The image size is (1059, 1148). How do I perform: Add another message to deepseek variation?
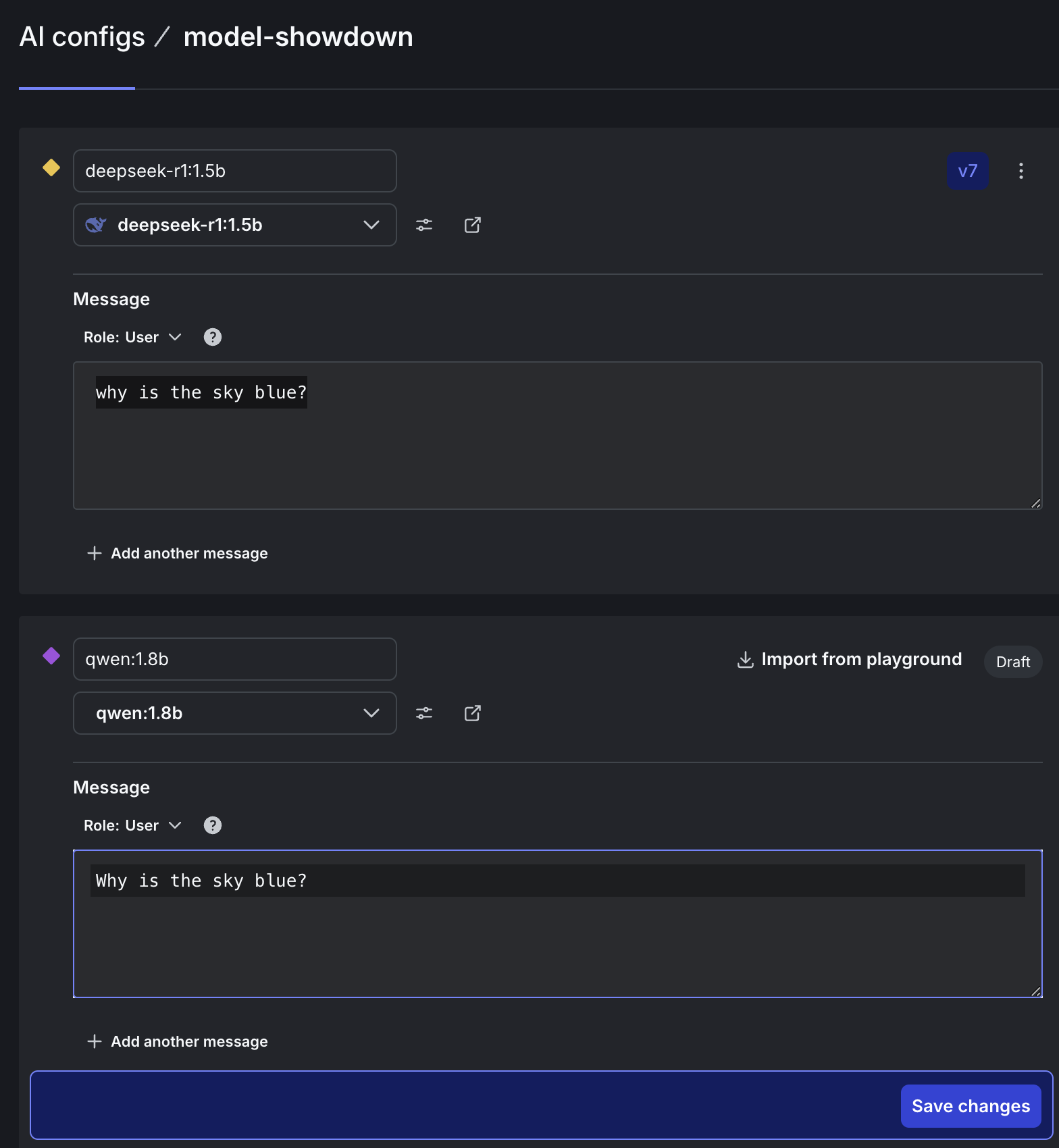[178, 553]
